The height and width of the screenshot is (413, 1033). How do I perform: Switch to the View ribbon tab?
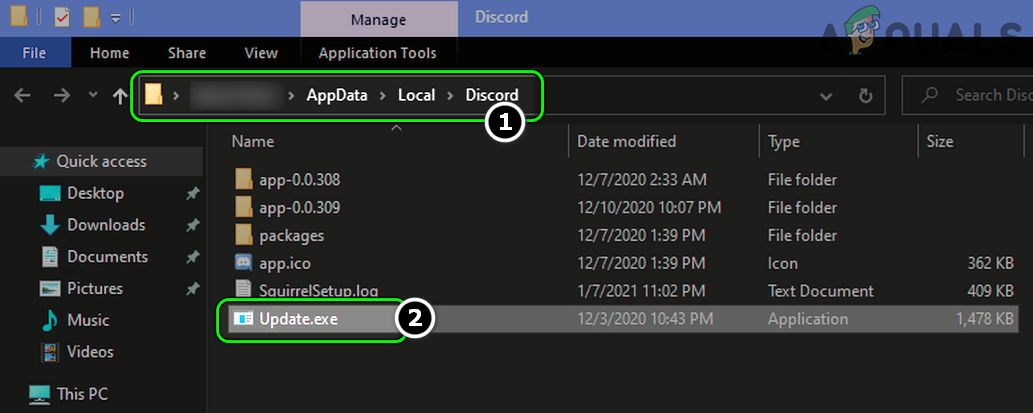pyautogui.click(x=261, y=53)
